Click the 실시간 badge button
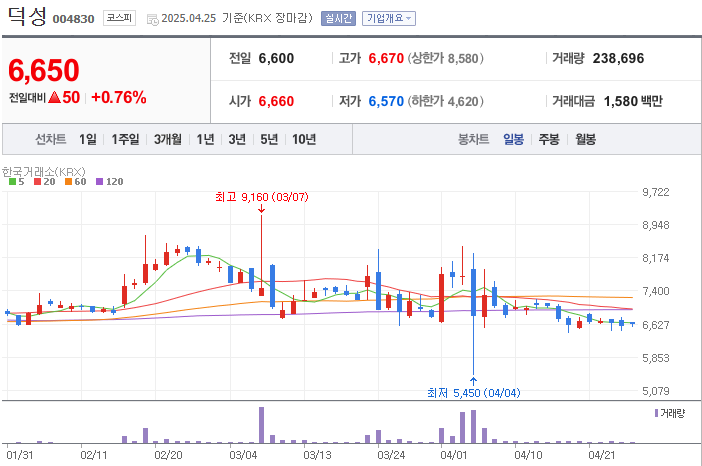Viewport: 702px width, 466px height. [x=338, y=18]
